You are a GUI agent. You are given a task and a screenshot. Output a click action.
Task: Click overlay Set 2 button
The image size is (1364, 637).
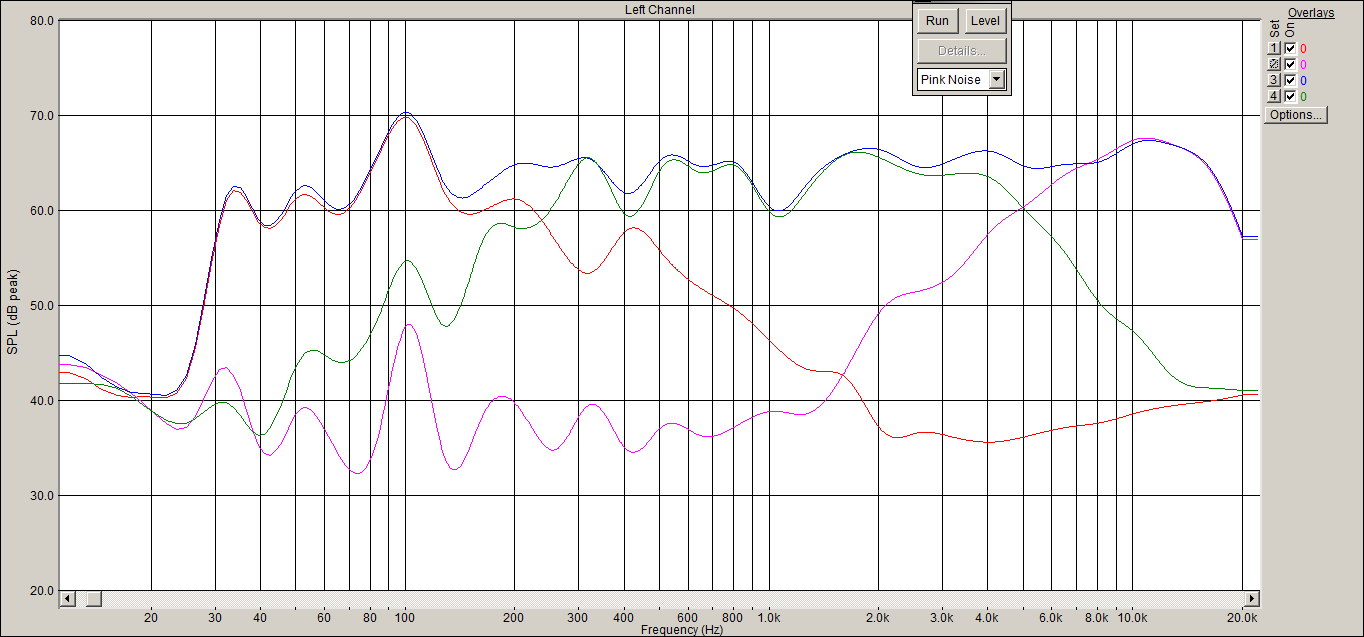pos(1274,64)
